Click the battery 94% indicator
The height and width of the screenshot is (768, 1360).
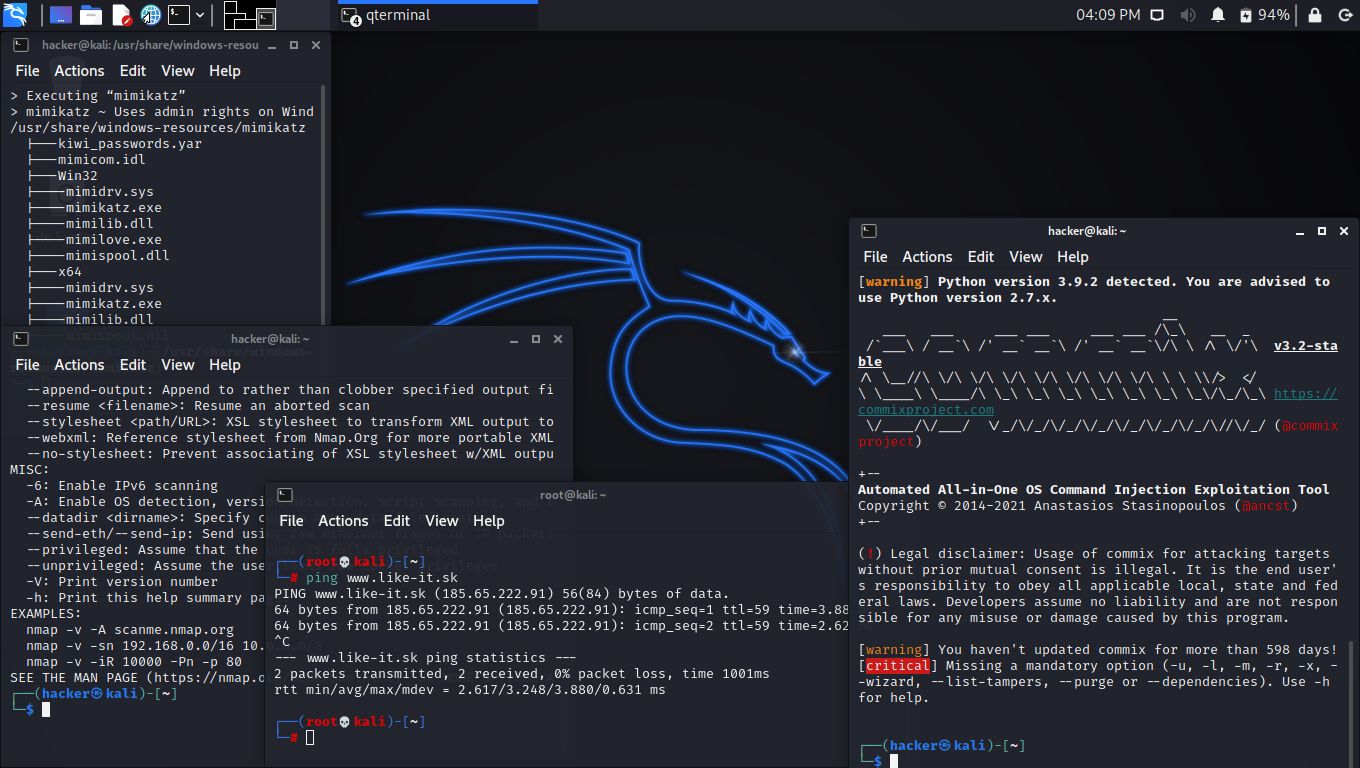1264,15
